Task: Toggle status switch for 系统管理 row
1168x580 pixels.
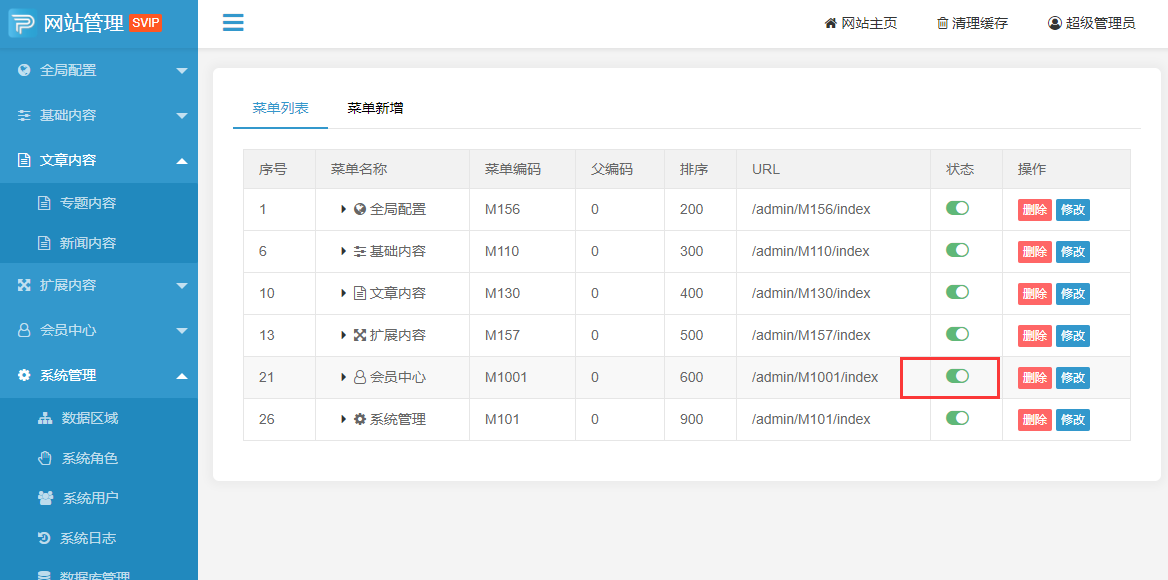Action: coord(957,418)
